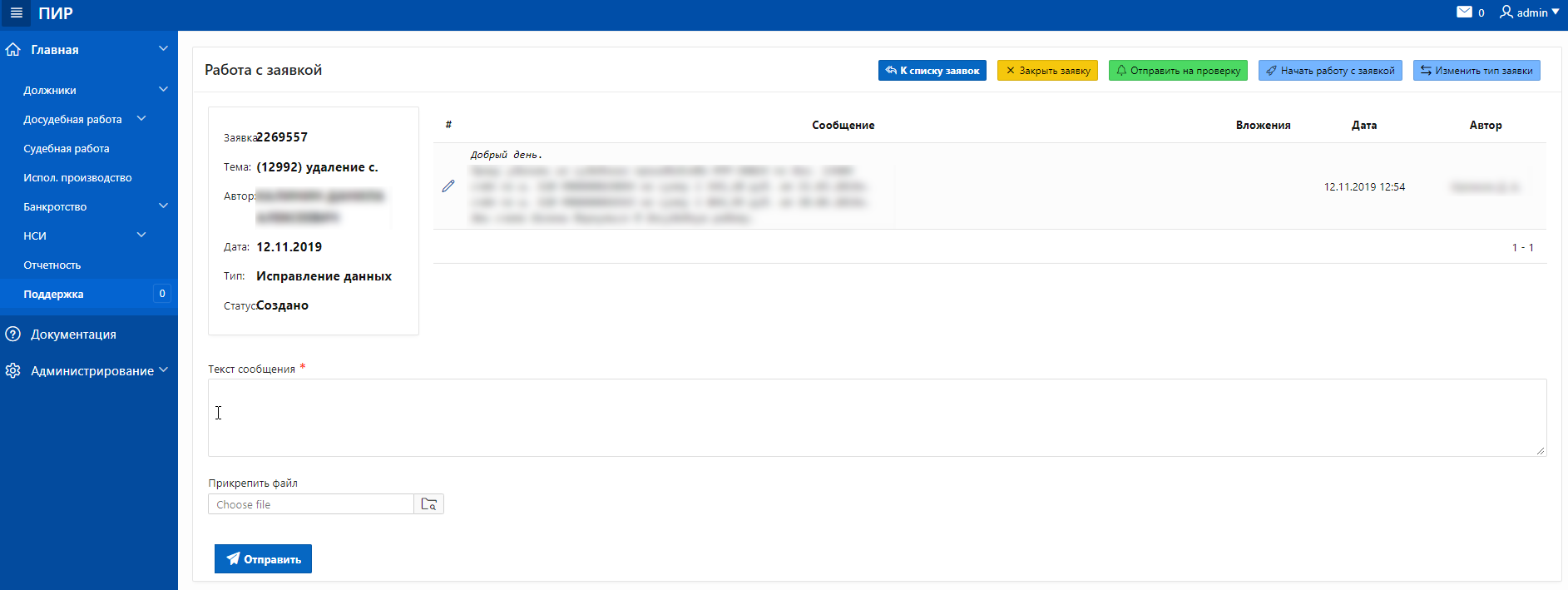Click the Добрый день message text
Image resolution: width=1568 pixels, height=590 pixels.
(506, 155)
